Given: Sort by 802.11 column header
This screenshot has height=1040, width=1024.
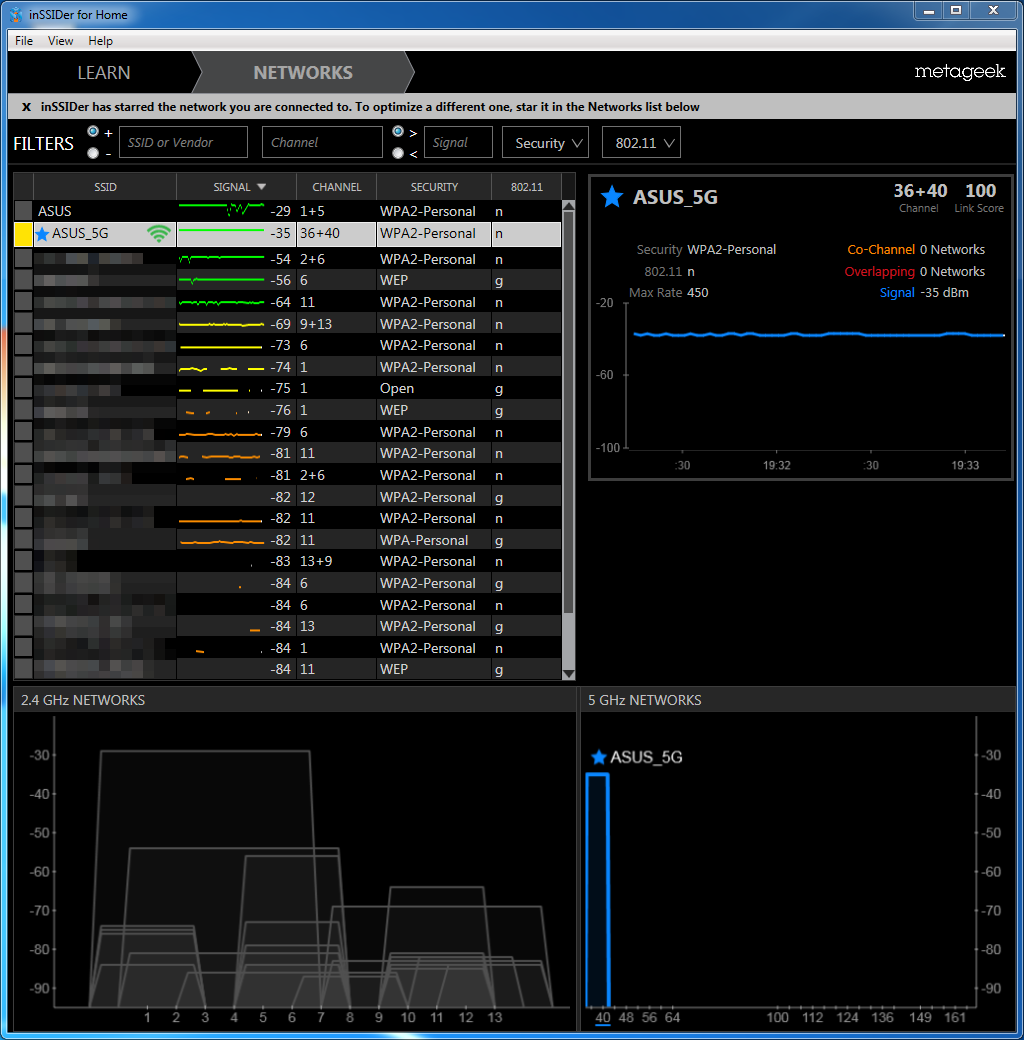Looking at the screenshot, I should pyautogui.click(x=527, y=187).
